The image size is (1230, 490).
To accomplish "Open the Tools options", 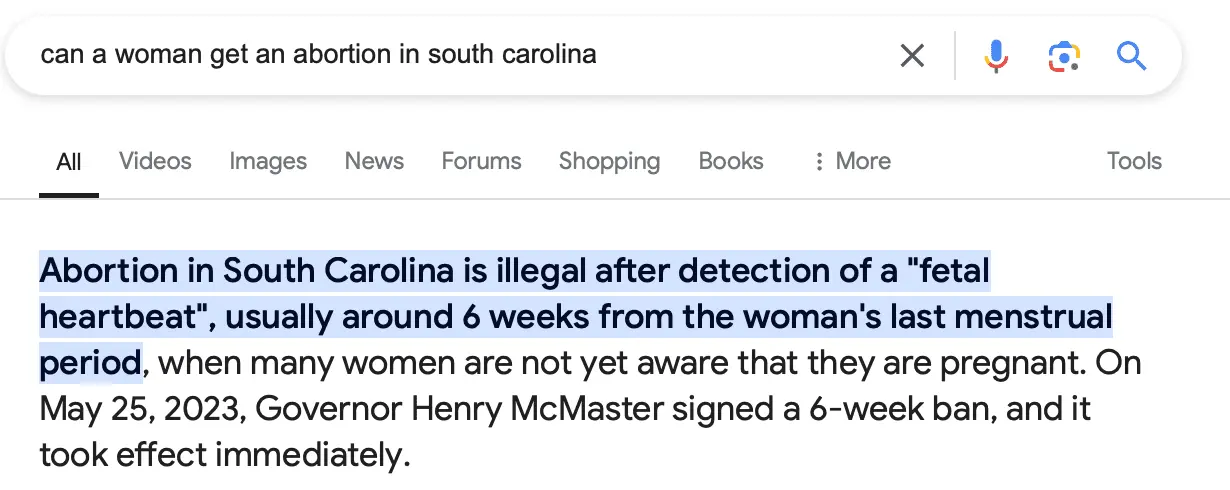I will coord(1134,161).
